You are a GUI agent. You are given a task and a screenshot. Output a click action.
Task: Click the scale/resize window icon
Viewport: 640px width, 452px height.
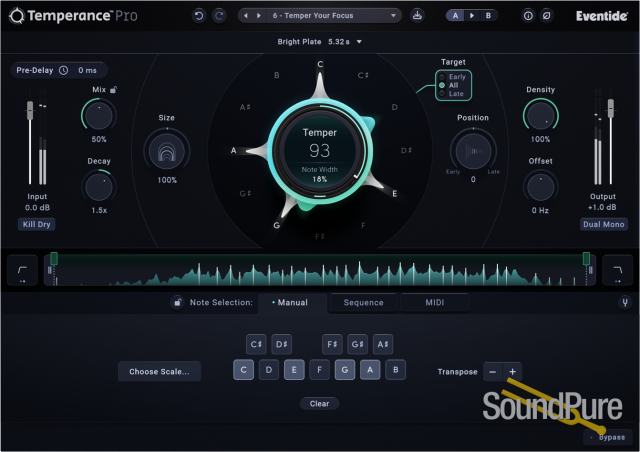[547, 16]
